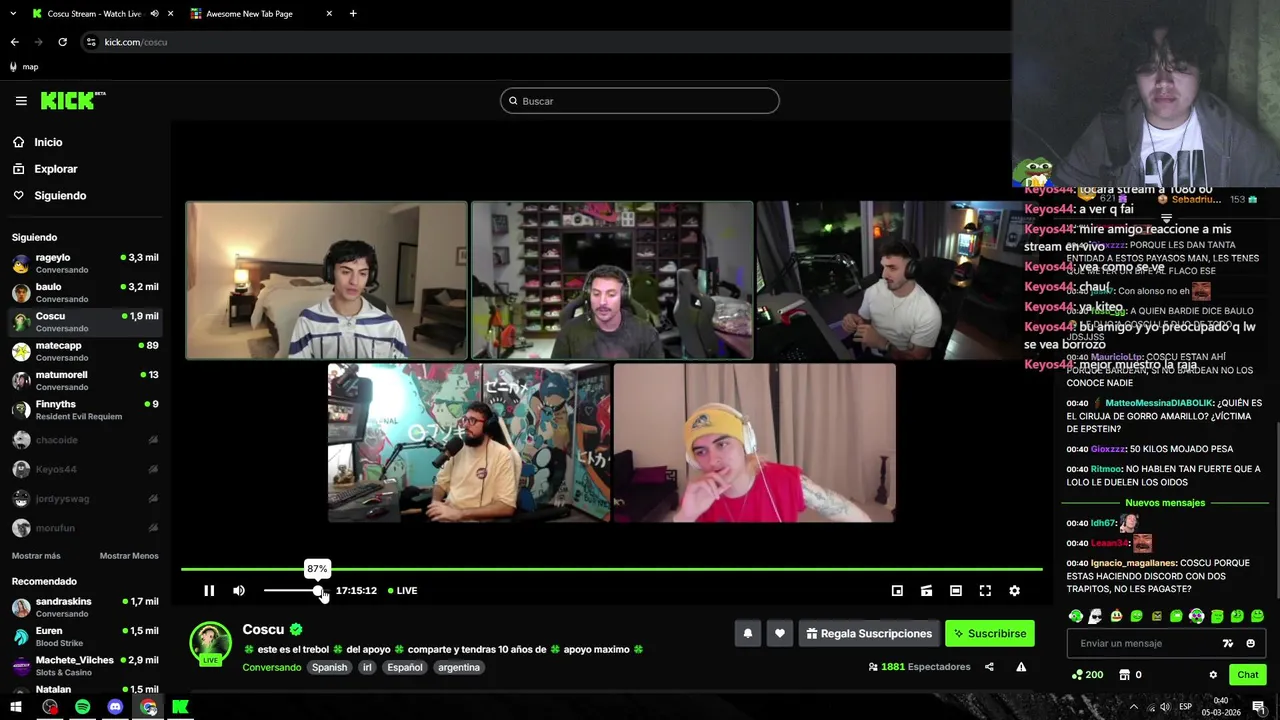The height and width of the screenshot is (720, 1280).
Task: Click the Spanish tag
Action: click(x=329, y=668)
